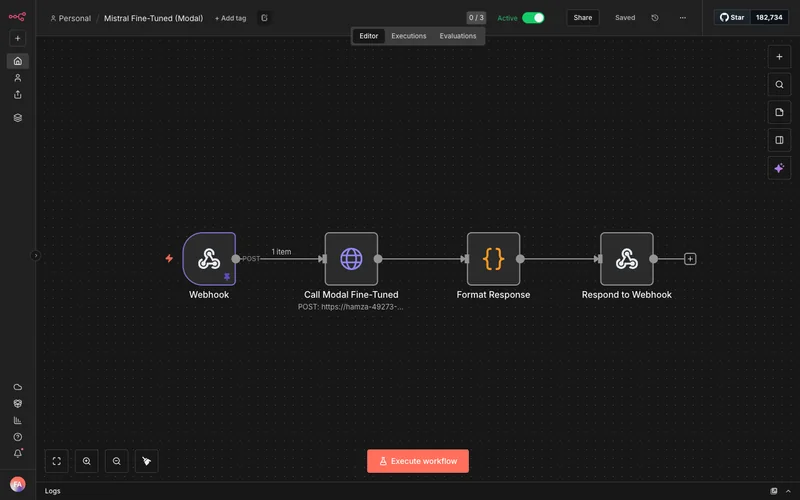Open the three-dot more options menu
Viewport: 800px width, 500px height.
[683, 18]
